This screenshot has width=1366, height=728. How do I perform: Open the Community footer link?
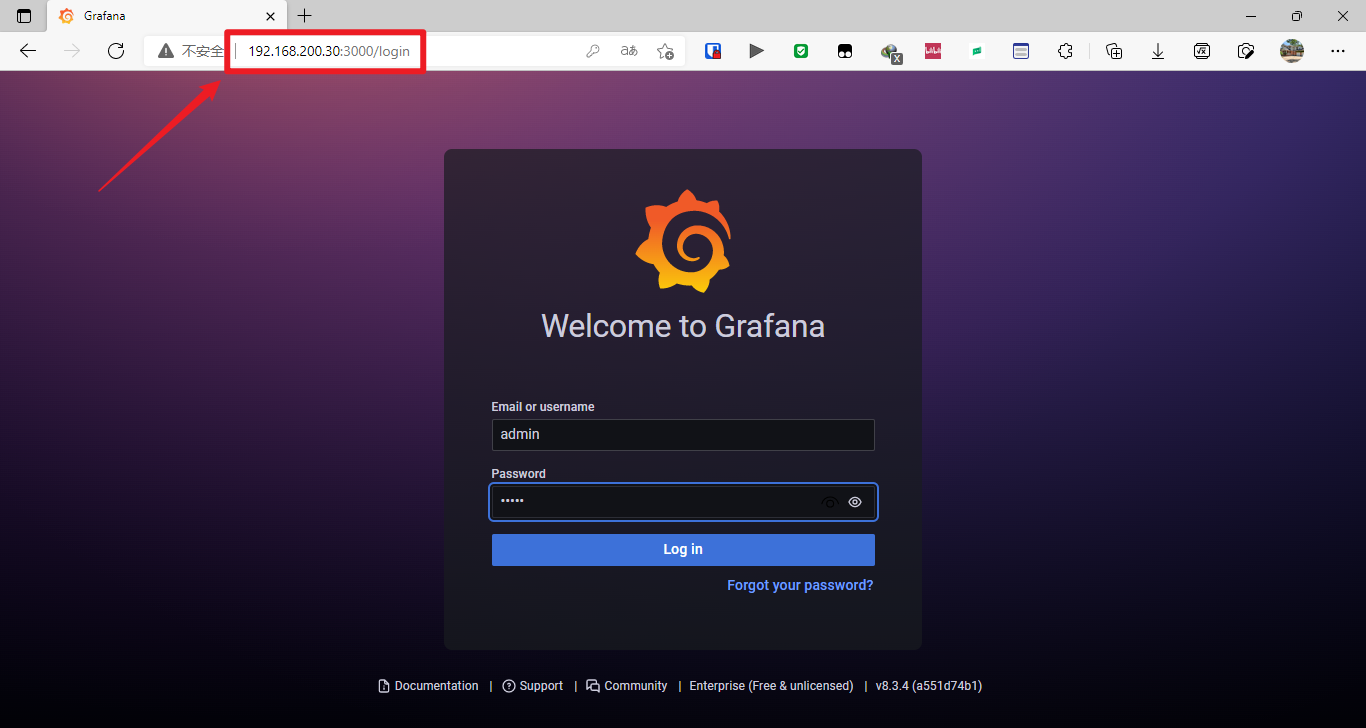point(627,686)
